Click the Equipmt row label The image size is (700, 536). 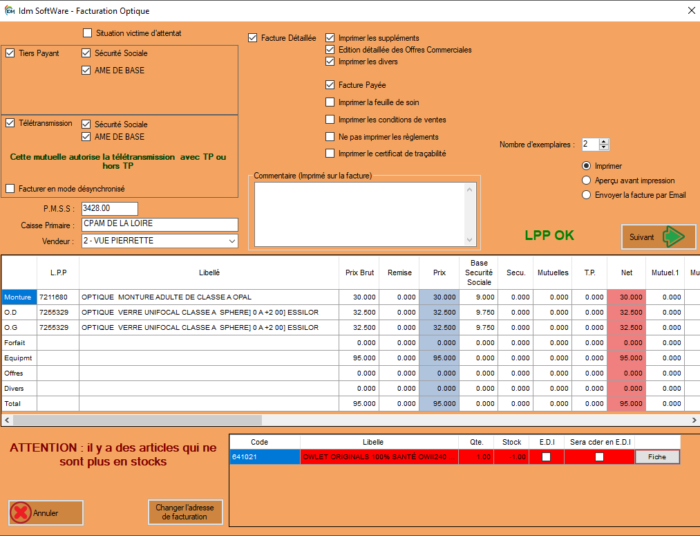click(x=18, y=358)
